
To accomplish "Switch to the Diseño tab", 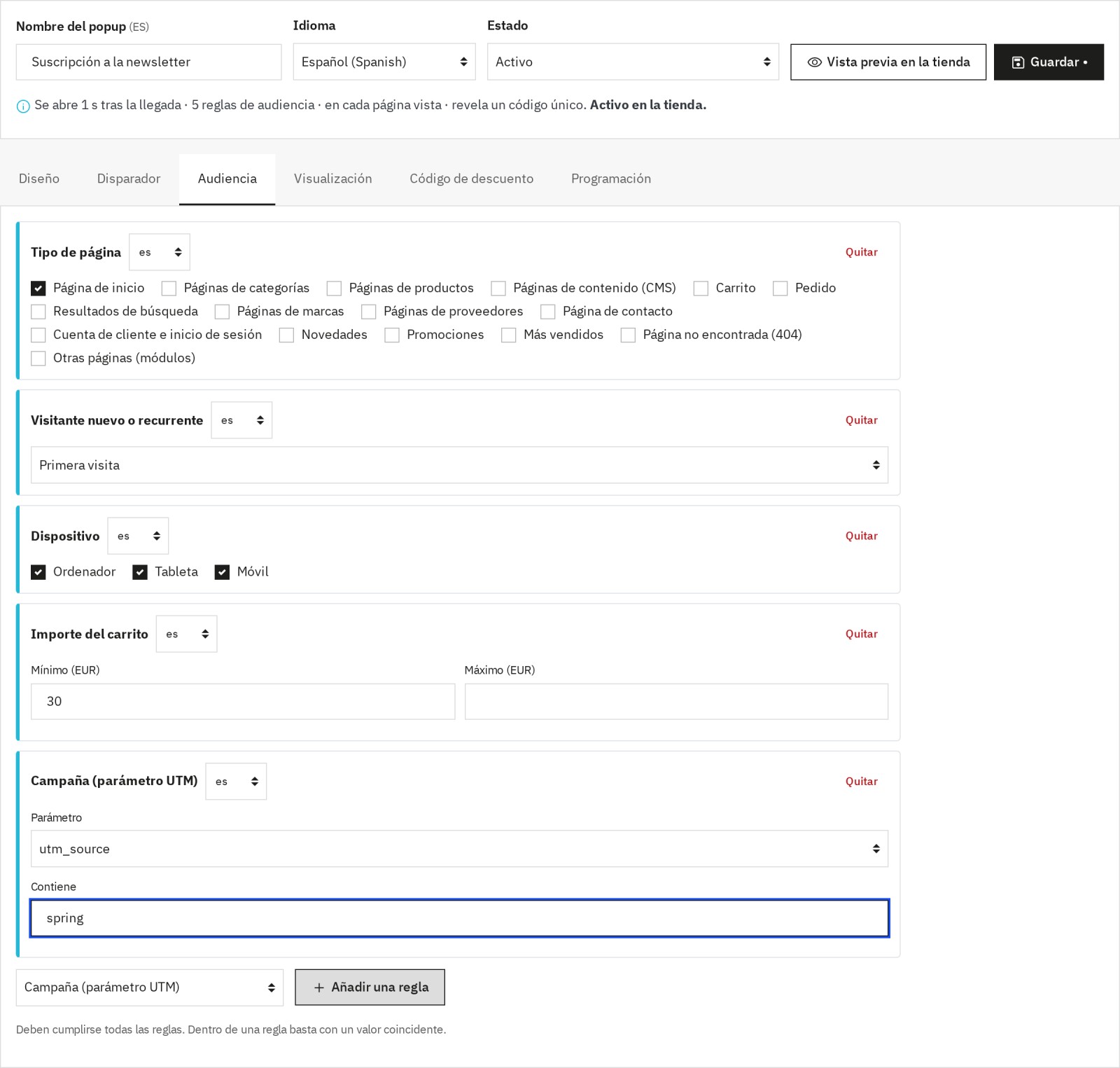I will (39, 179).
